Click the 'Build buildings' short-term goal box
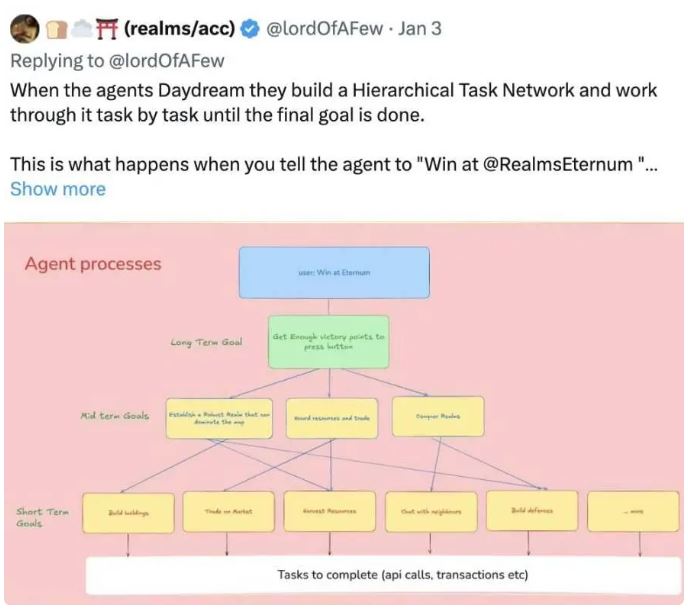 pos(129,511)
